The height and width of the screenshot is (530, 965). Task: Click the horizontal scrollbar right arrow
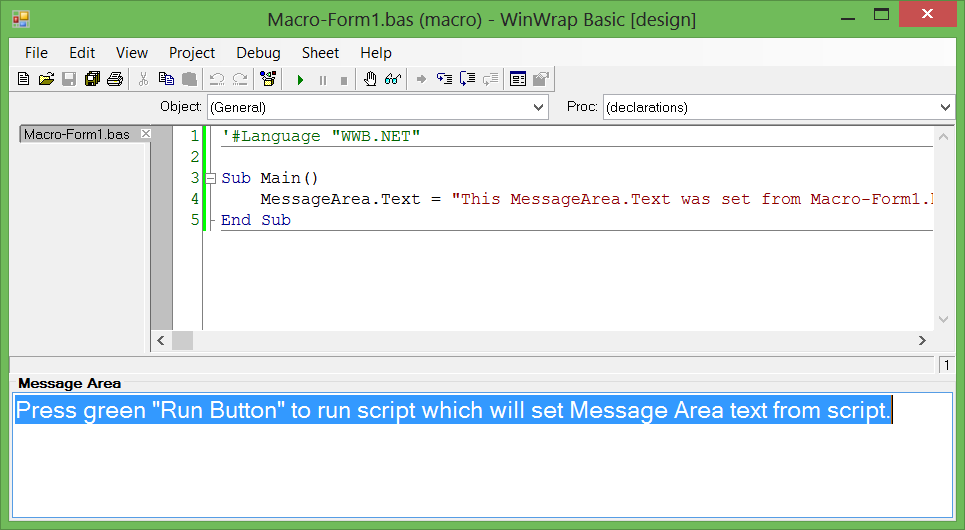922,341
